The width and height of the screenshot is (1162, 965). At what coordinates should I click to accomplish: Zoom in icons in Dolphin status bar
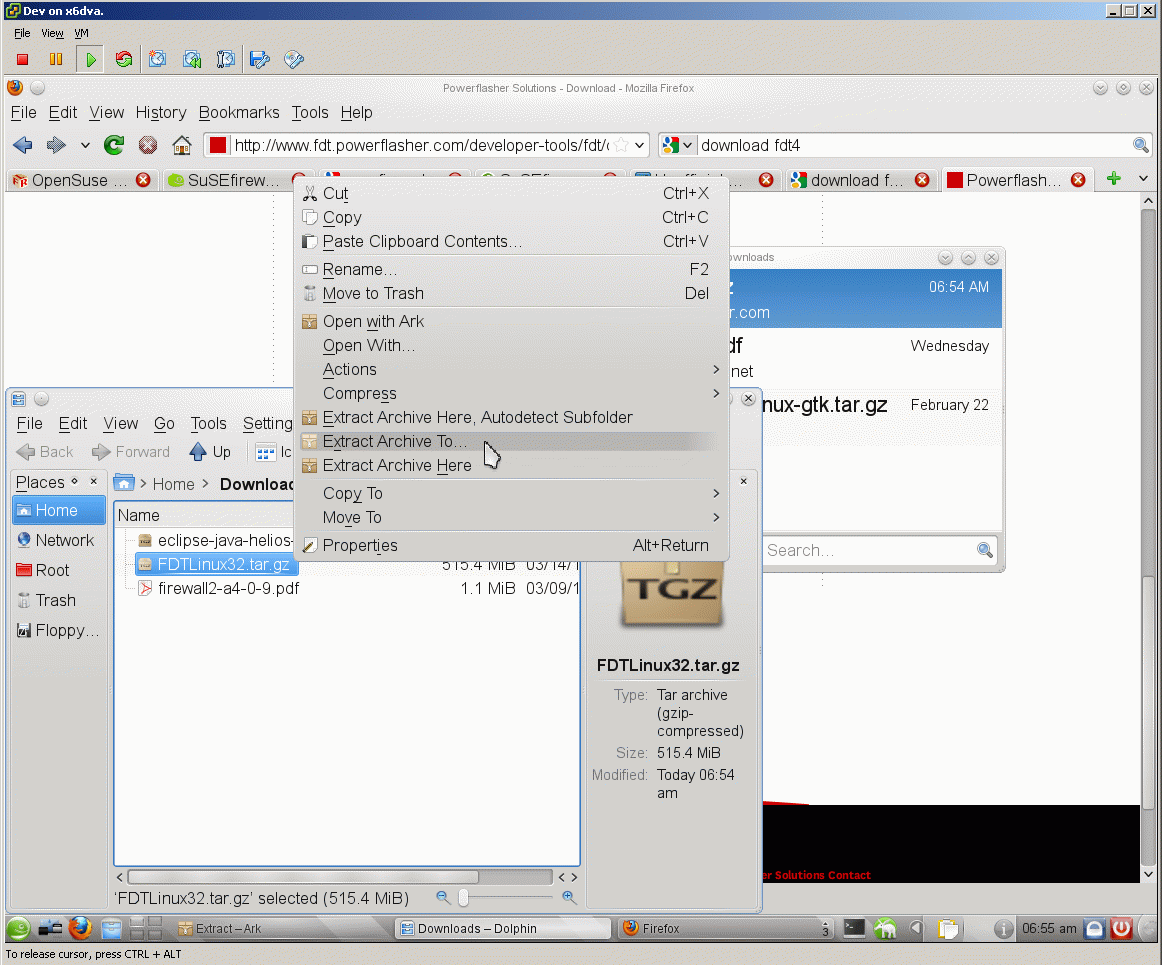pyautogui.click(x=569, y=898)
